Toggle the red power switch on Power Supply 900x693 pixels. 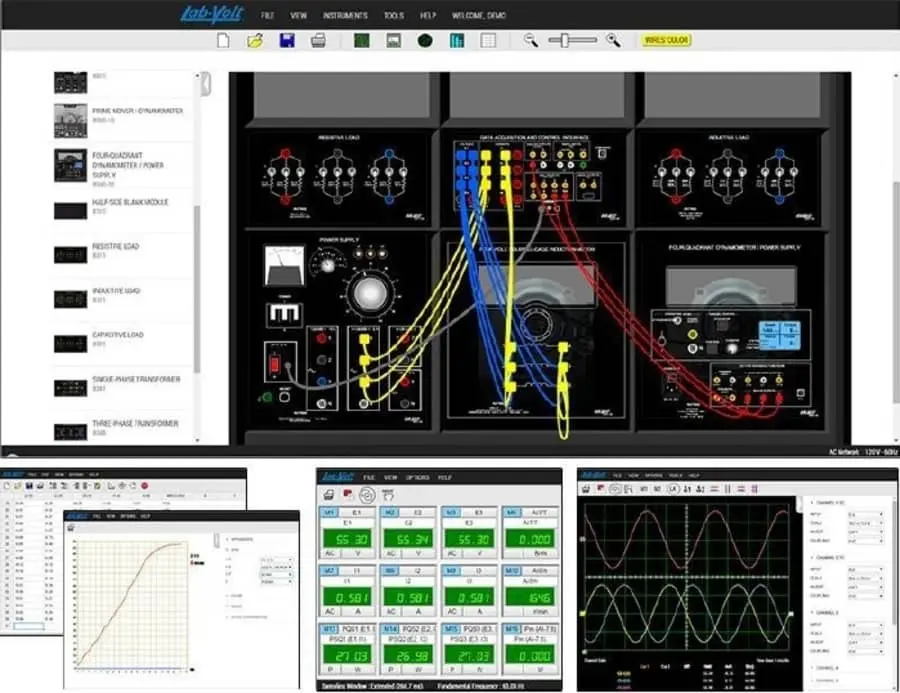click(x=275, y=364)
